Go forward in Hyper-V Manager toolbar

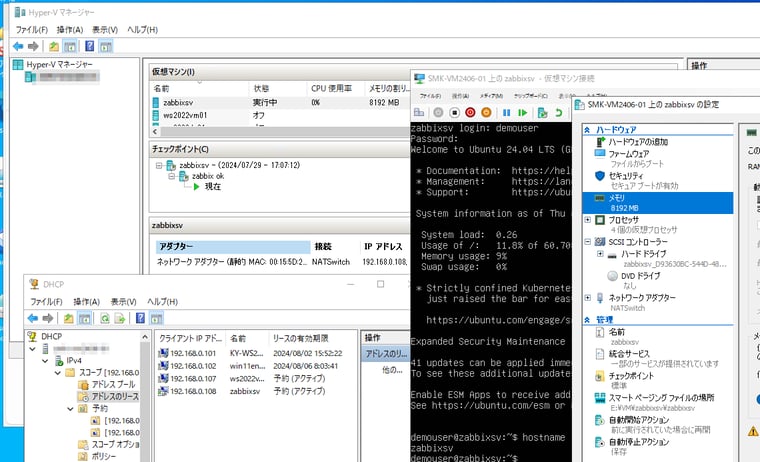click(x=33, y=47)
